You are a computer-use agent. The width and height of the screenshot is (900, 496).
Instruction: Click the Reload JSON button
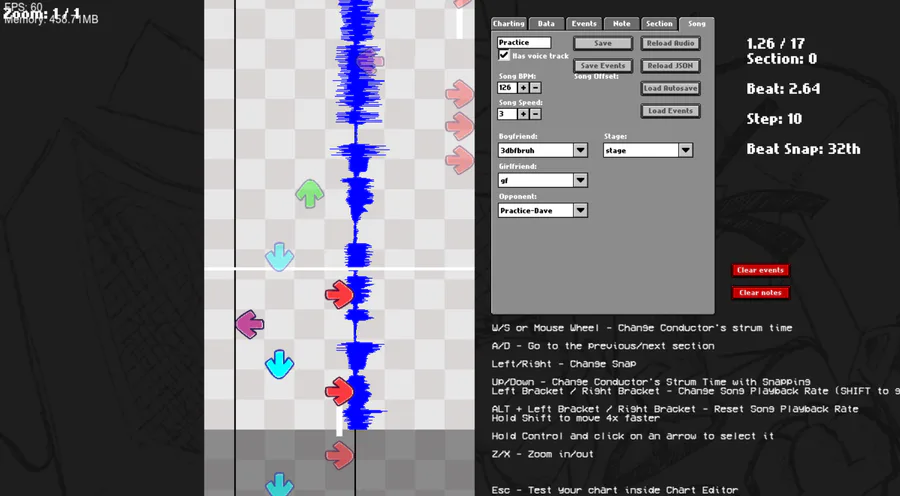click(670, 65)
